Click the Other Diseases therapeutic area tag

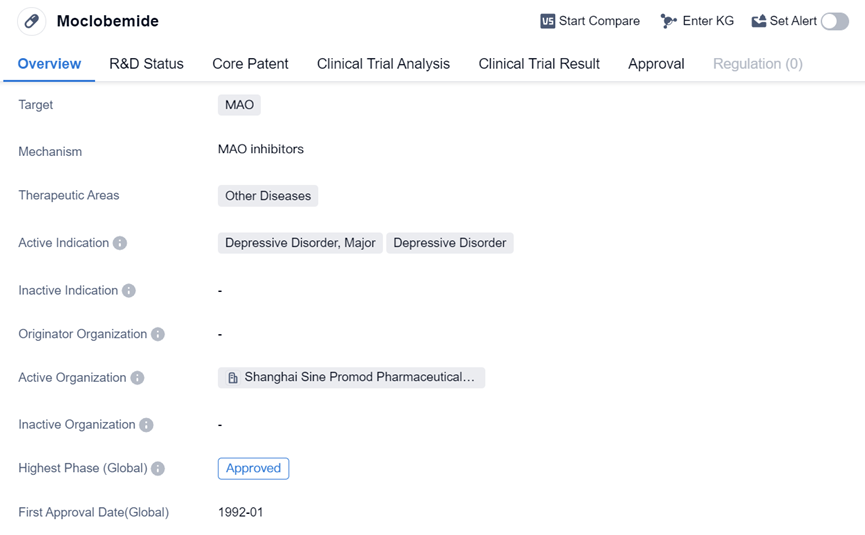(267, 196)
